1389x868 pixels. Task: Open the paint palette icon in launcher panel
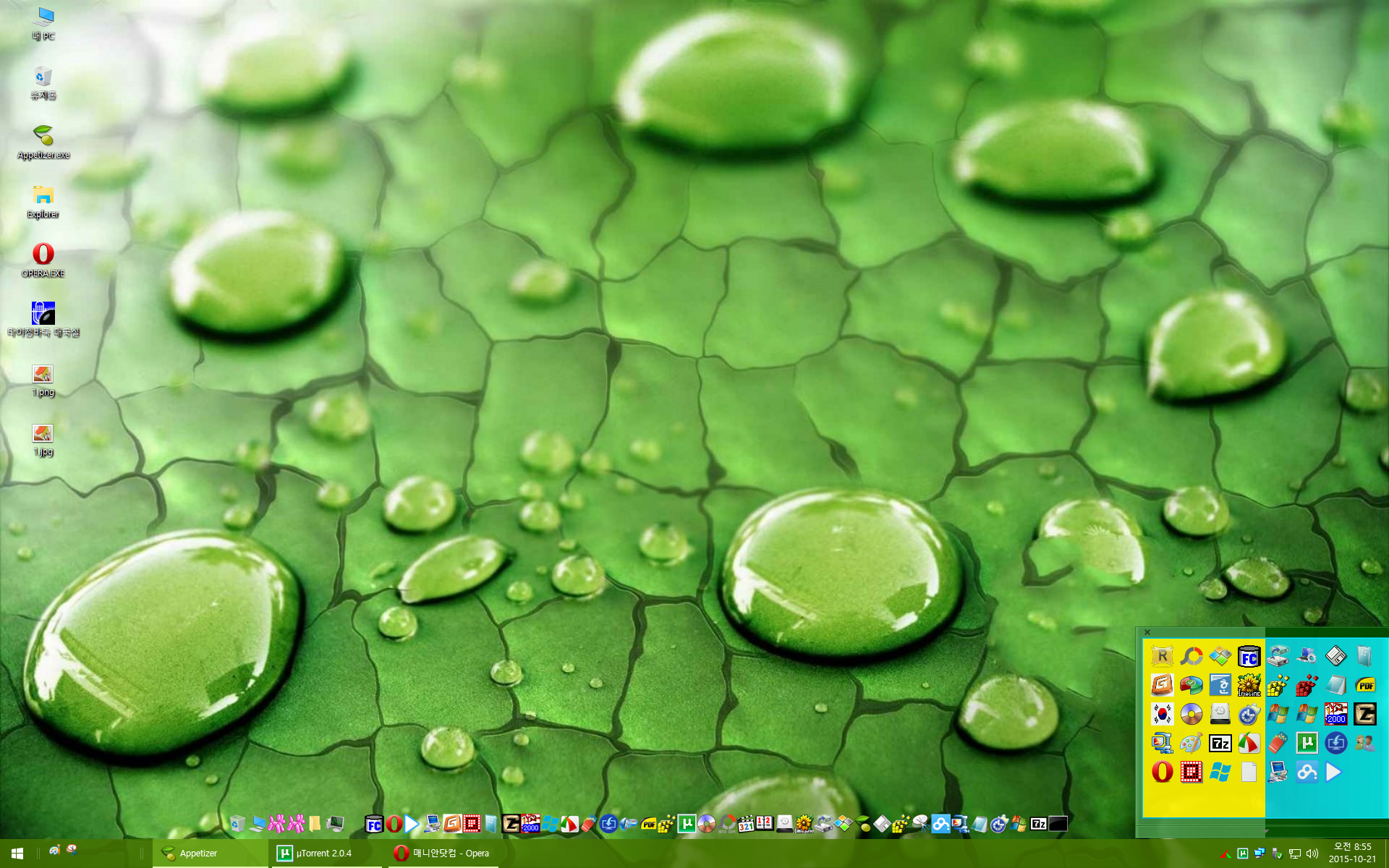(1191, 743)
